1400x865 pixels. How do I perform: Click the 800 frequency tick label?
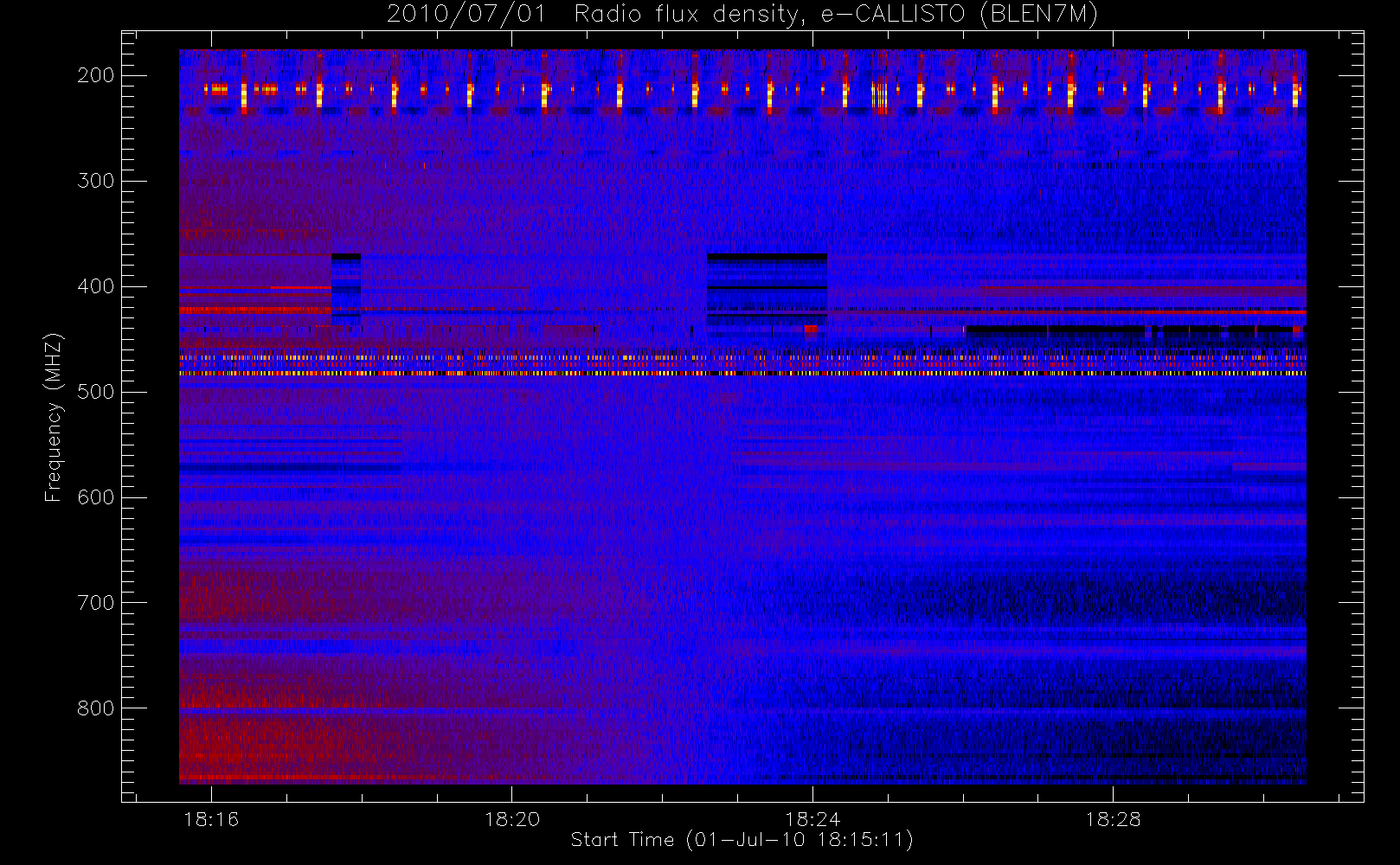click(x=96, y=708)
